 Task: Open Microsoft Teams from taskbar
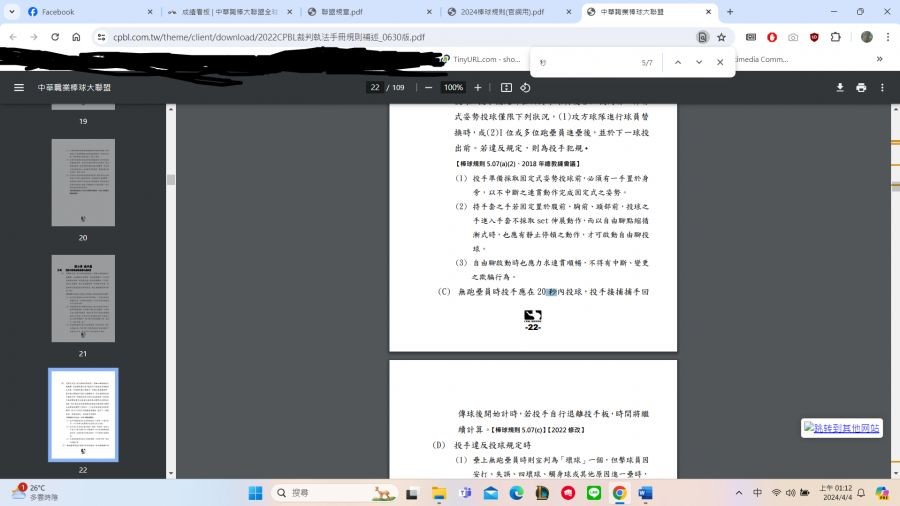465,493
